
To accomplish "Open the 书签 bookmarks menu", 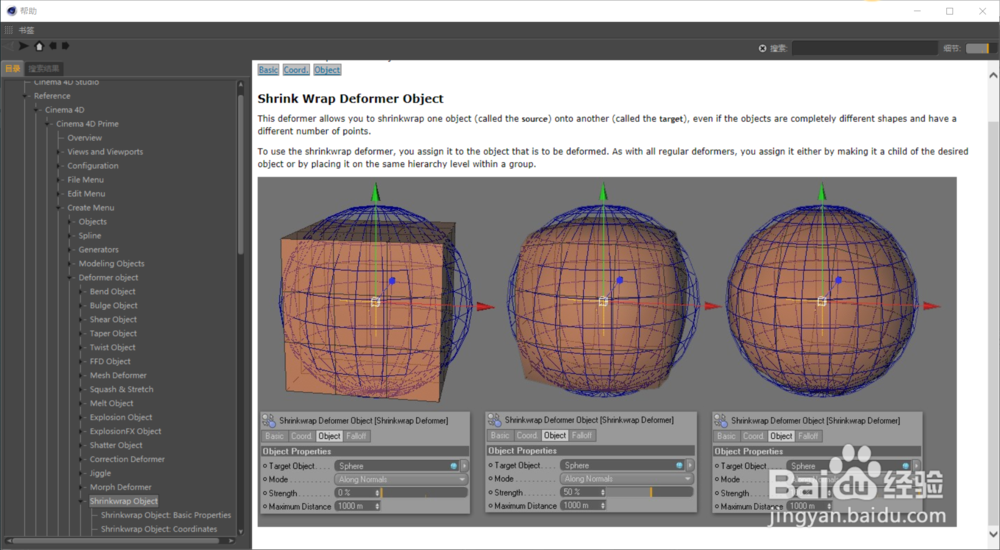I will coord(26,30).
